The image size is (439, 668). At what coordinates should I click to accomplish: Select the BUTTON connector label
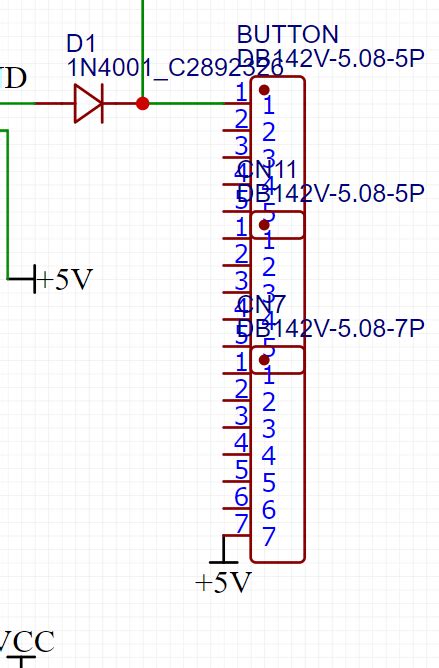[288, 35]
